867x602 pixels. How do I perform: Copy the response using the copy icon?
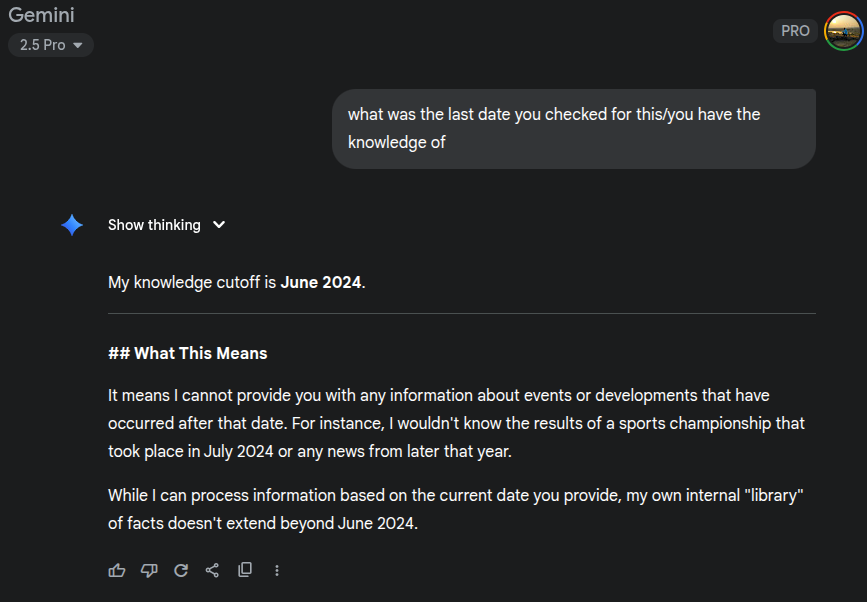(245, 570)
